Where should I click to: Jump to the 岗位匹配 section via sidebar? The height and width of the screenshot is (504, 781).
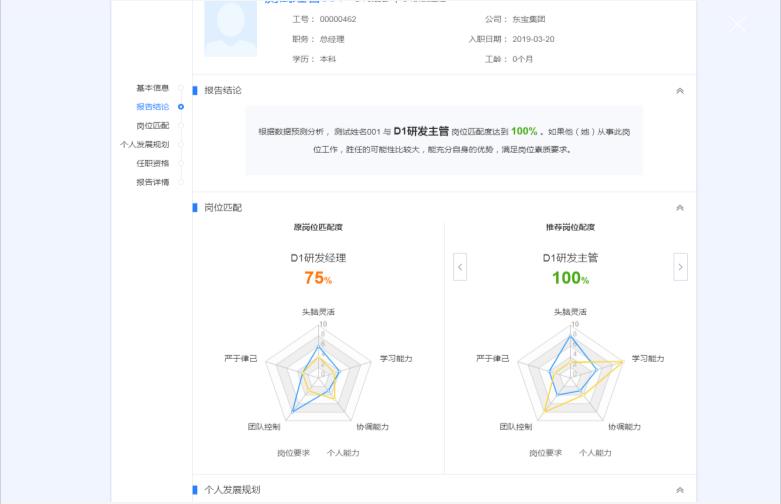(153, 126)
